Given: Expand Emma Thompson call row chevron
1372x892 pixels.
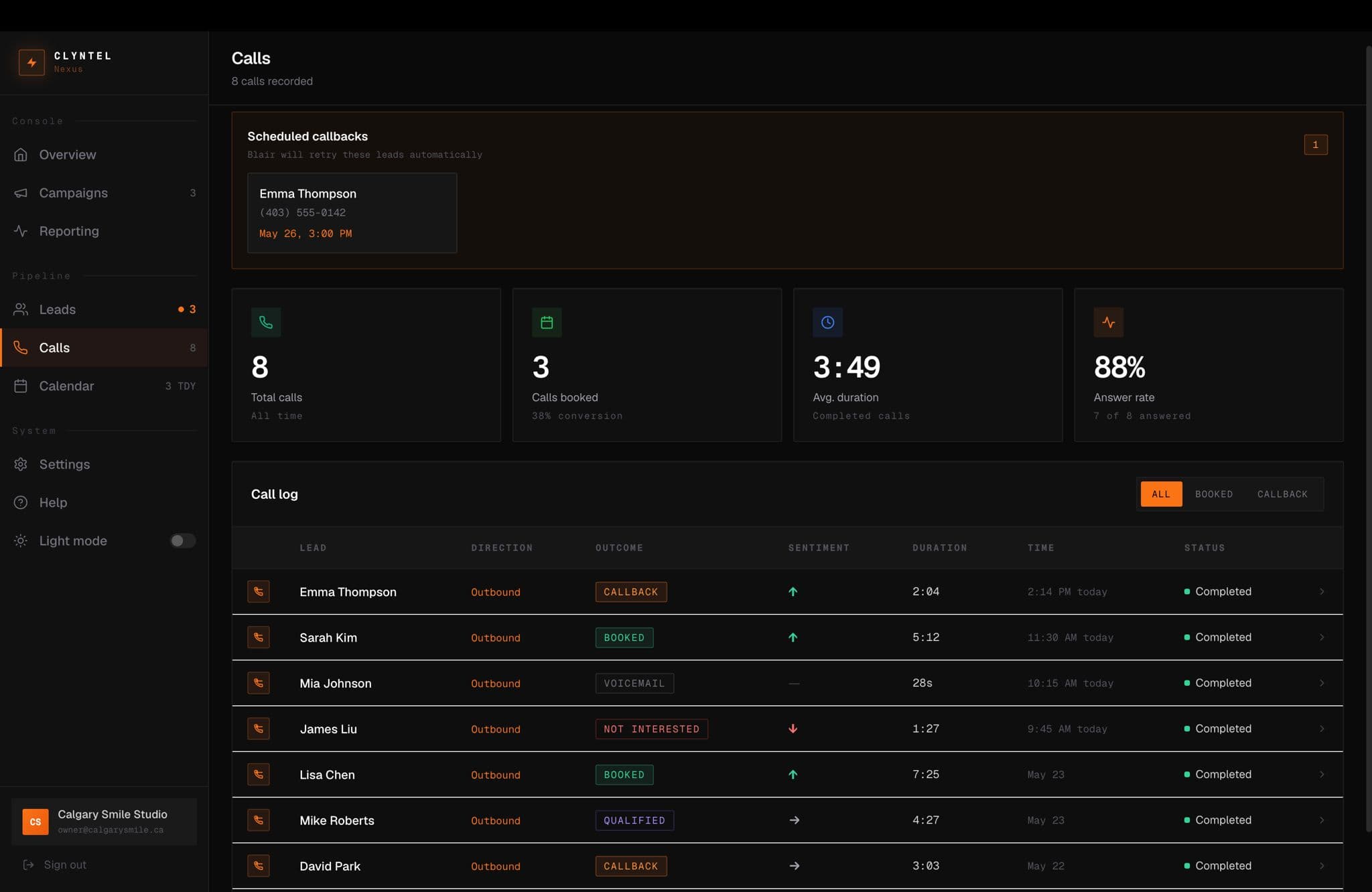Looking at the screenshot, I should click(1322, 591).
